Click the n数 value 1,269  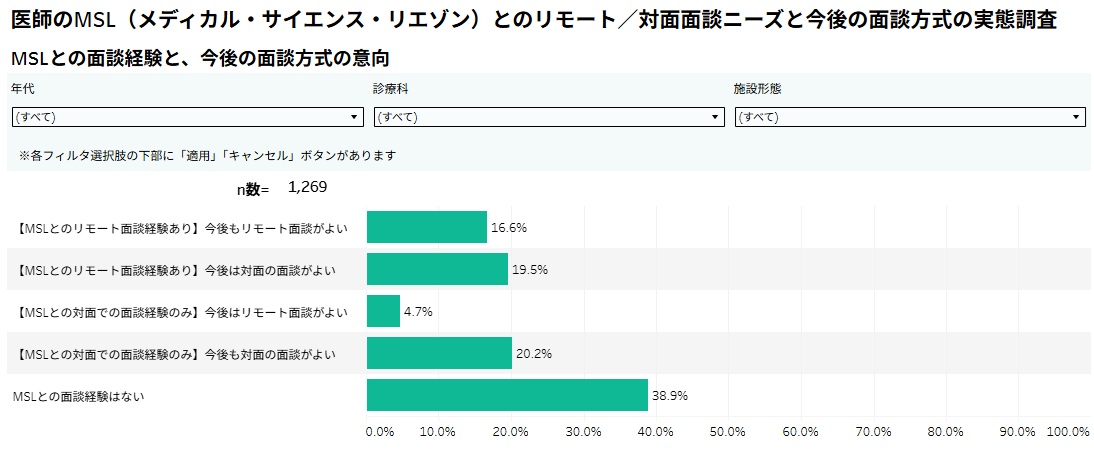coord(308,187)
